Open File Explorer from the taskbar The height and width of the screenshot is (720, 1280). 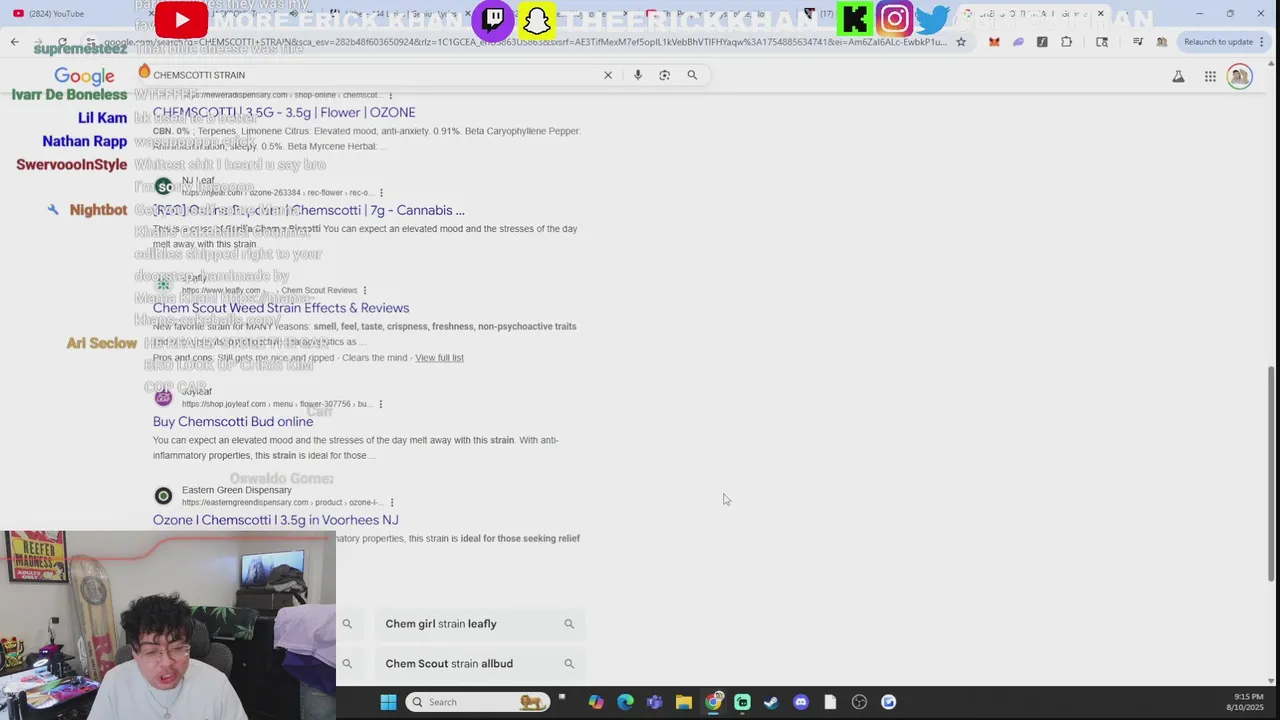pyautogui.click(x=684, y=702)
